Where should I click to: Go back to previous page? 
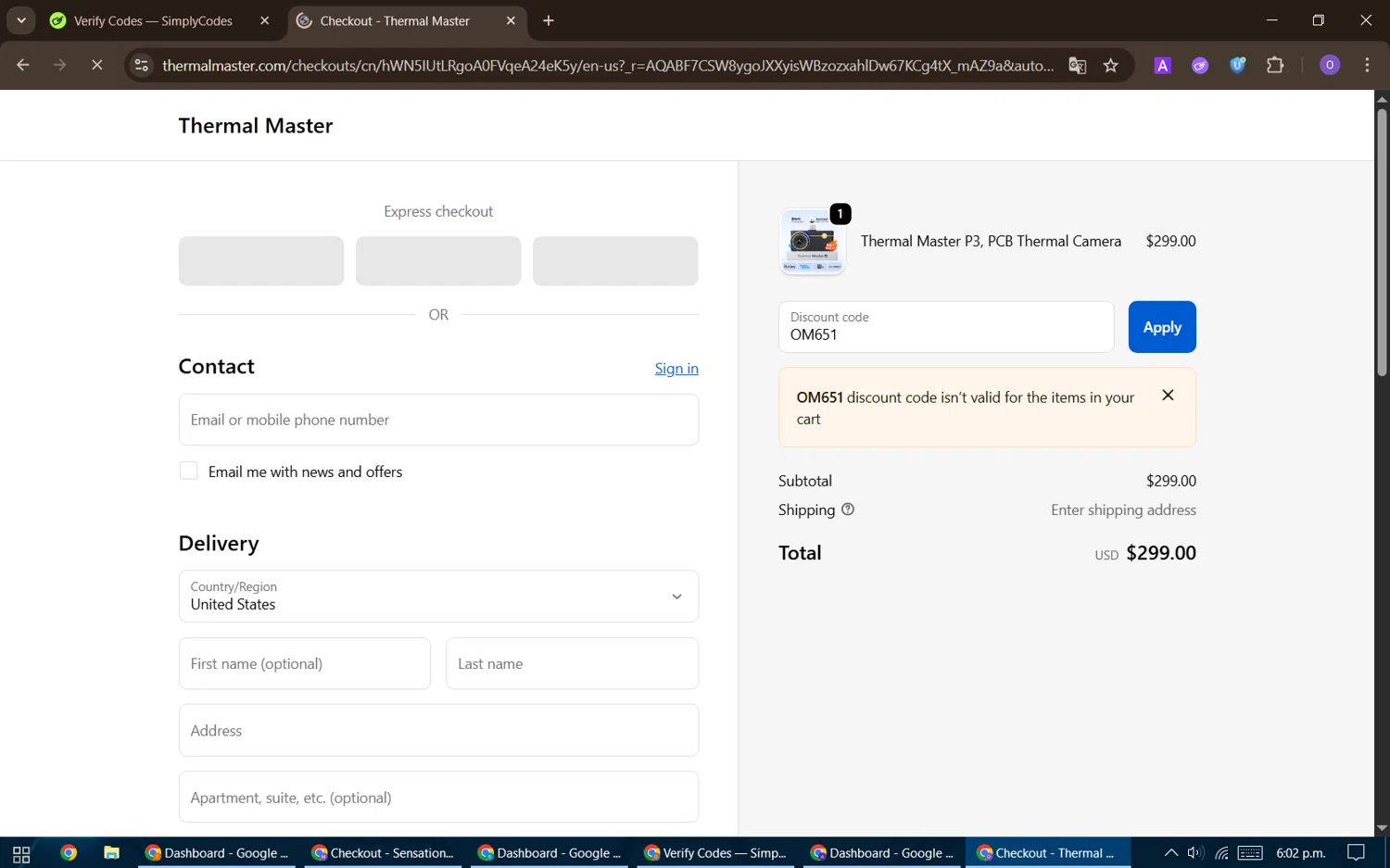point(23,65)
